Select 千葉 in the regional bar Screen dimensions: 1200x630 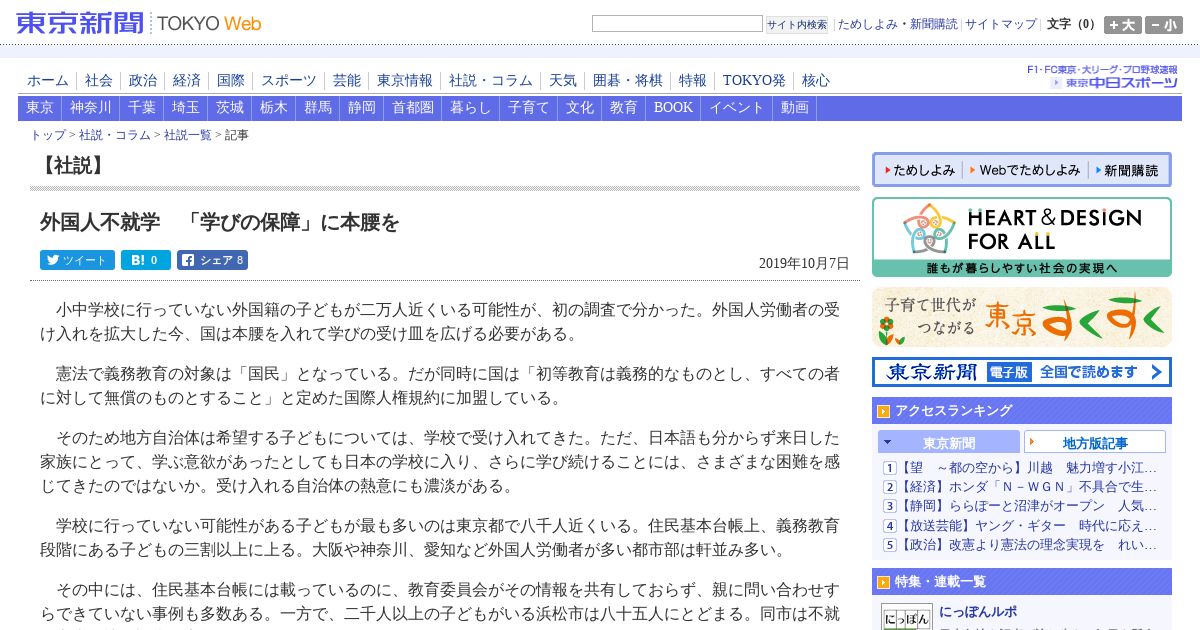click(142, 108)
